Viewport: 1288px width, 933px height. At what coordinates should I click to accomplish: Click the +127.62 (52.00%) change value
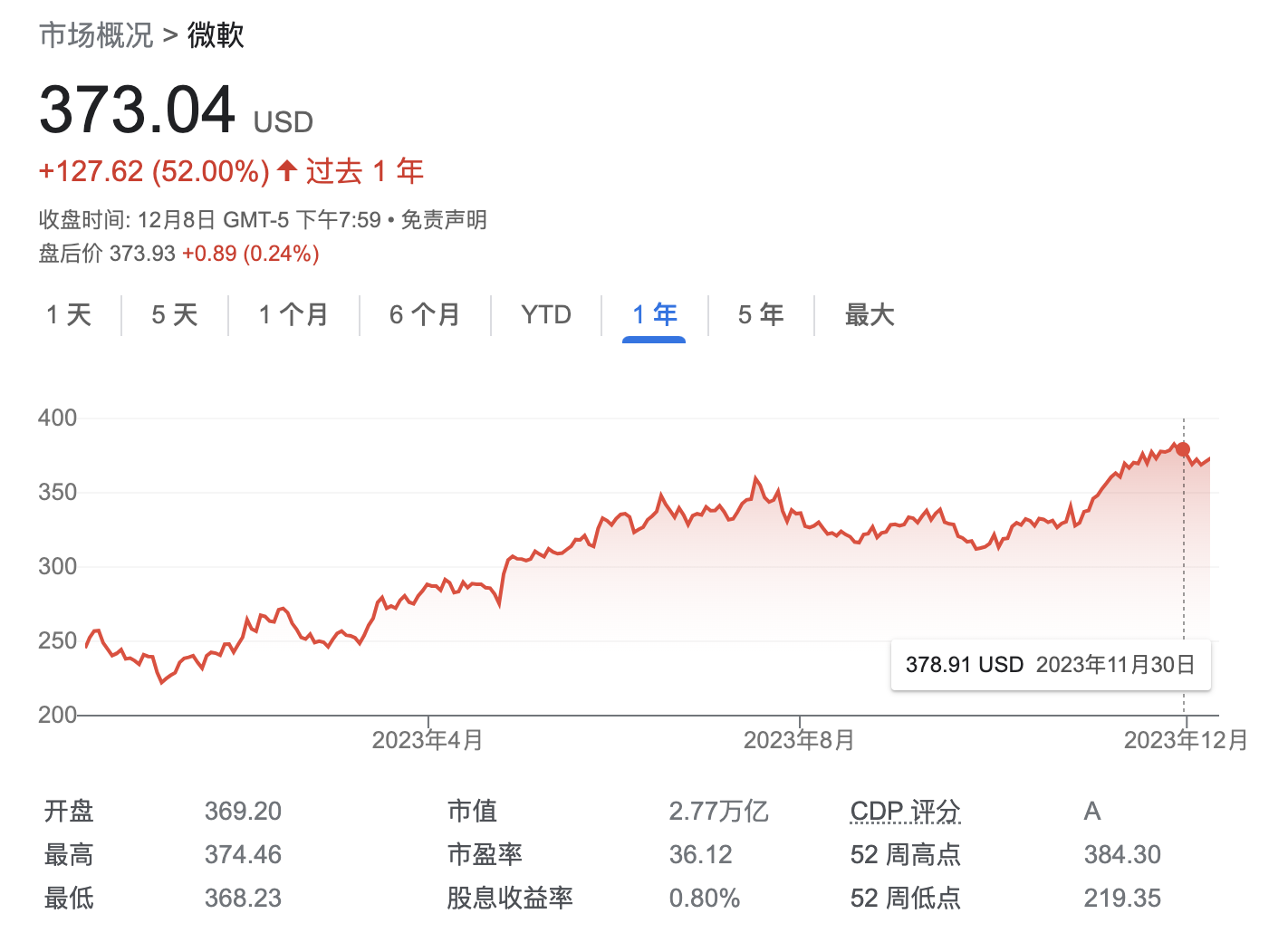pos(154,171)
